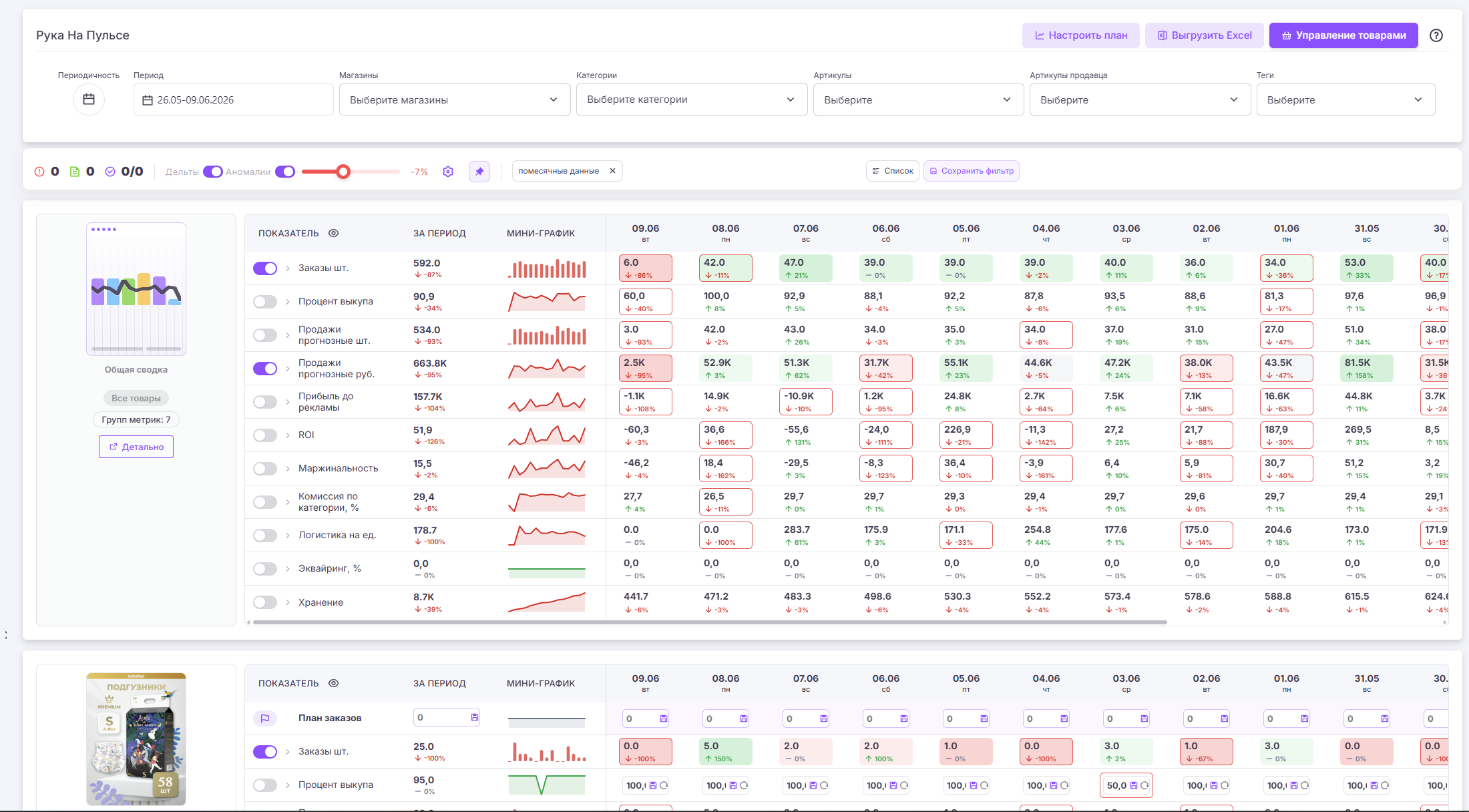Screen dimensions: 1469x812
Task: Open the Выберите категории dropdown
Action: pos(692,99)
